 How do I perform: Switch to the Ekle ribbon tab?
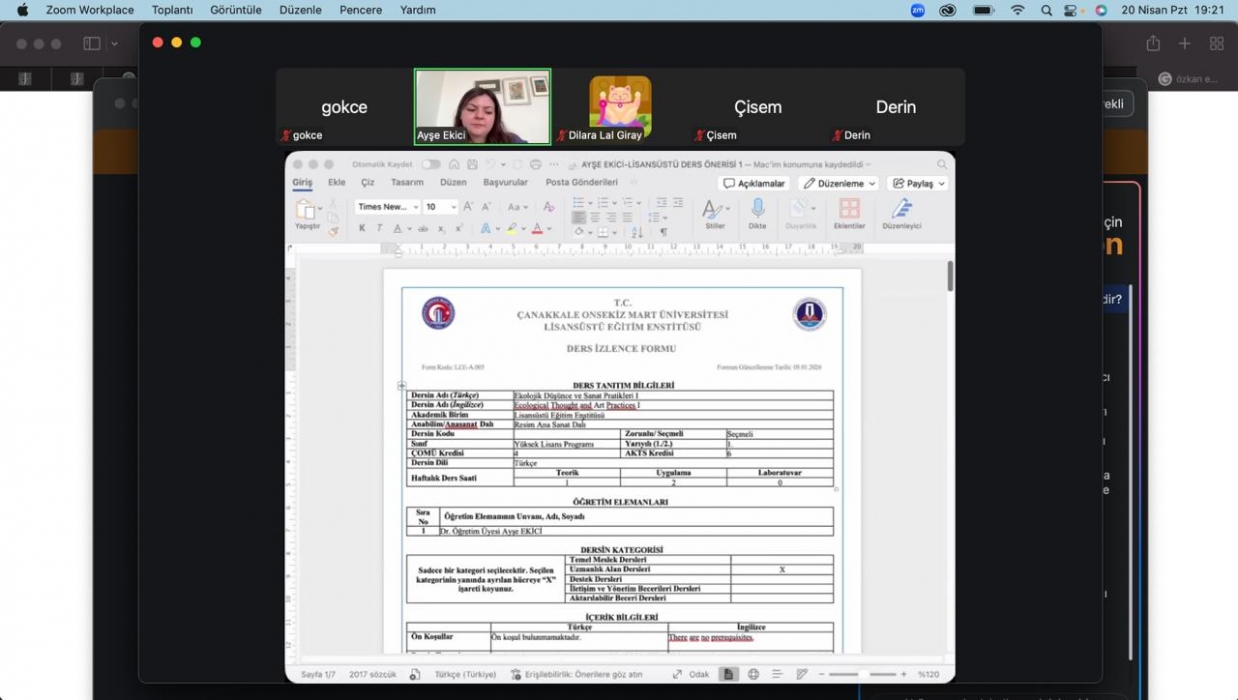(336, 183)
